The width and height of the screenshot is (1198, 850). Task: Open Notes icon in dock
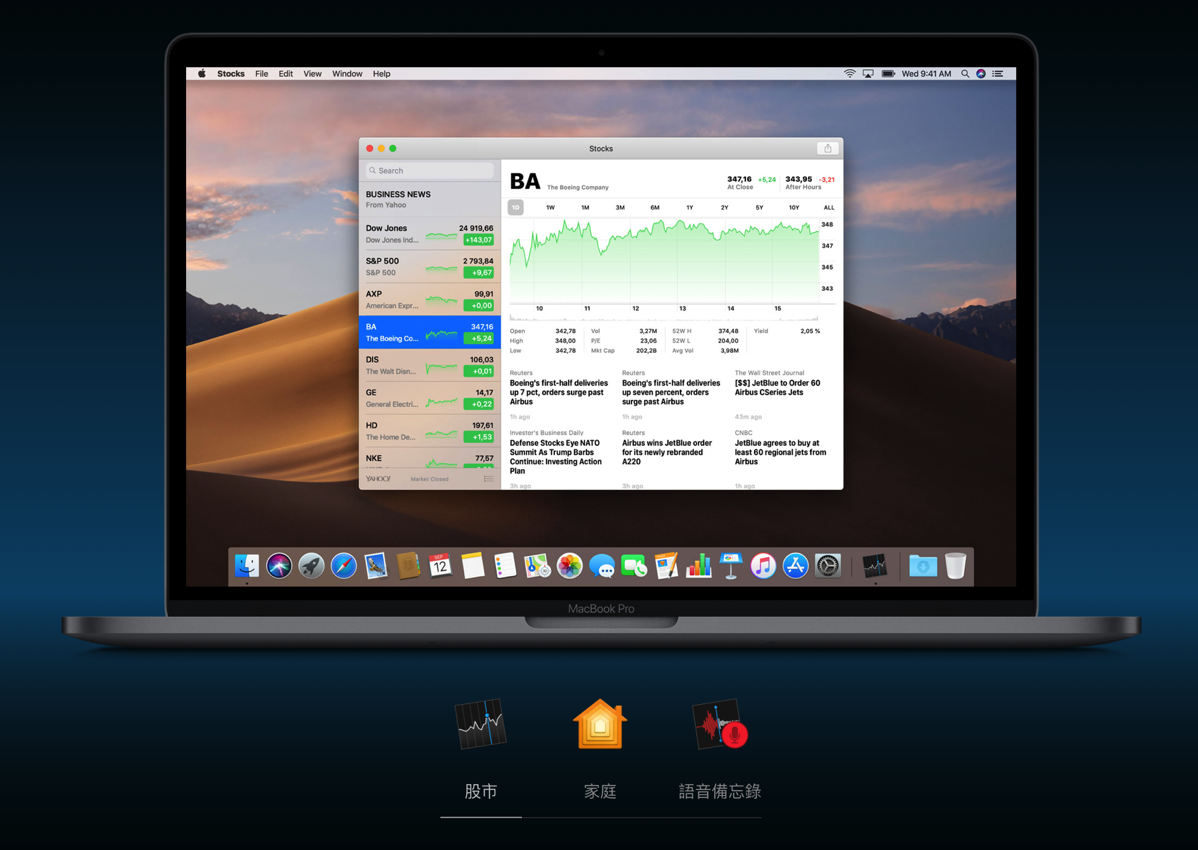tap(473, 566)
